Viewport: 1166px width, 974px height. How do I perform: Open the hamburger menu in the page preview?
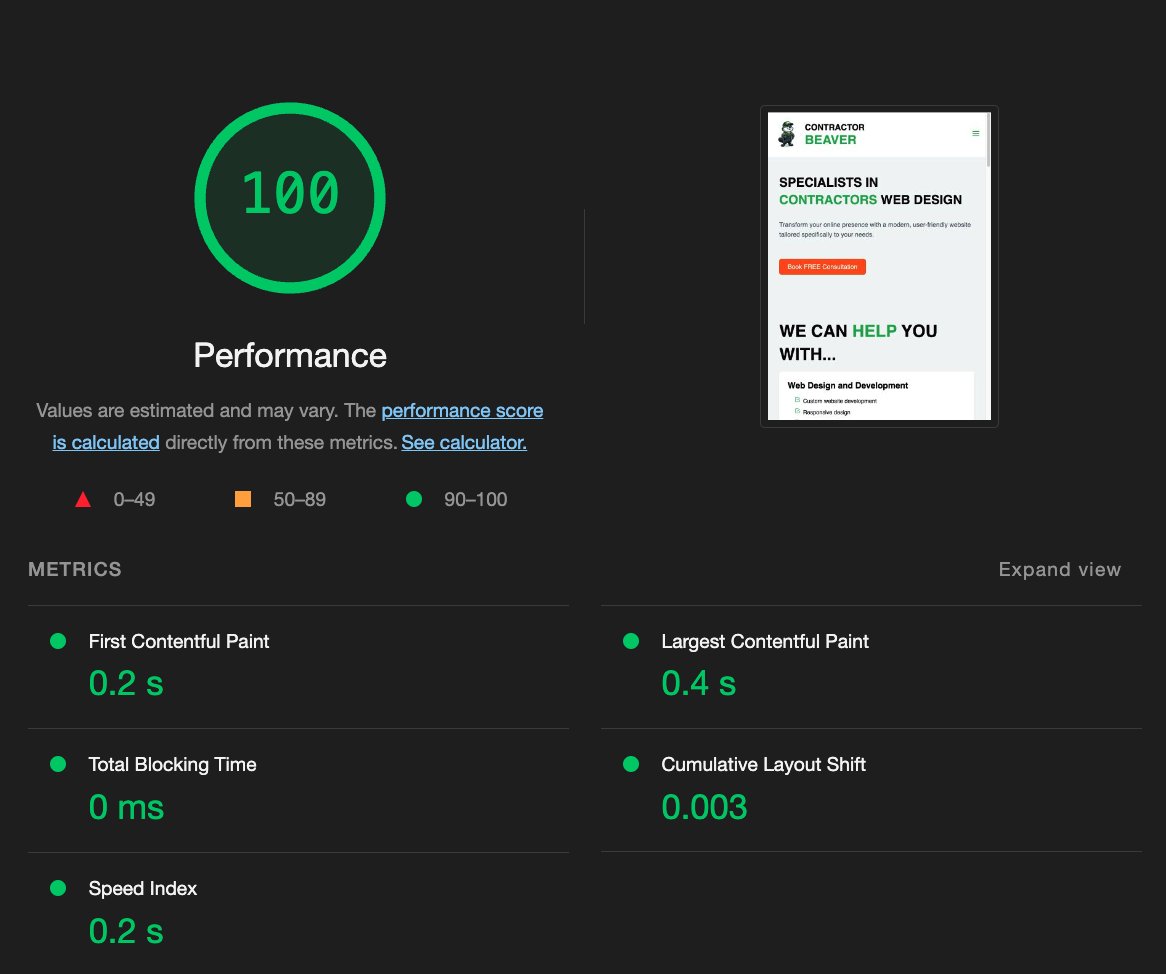point(975,133)
